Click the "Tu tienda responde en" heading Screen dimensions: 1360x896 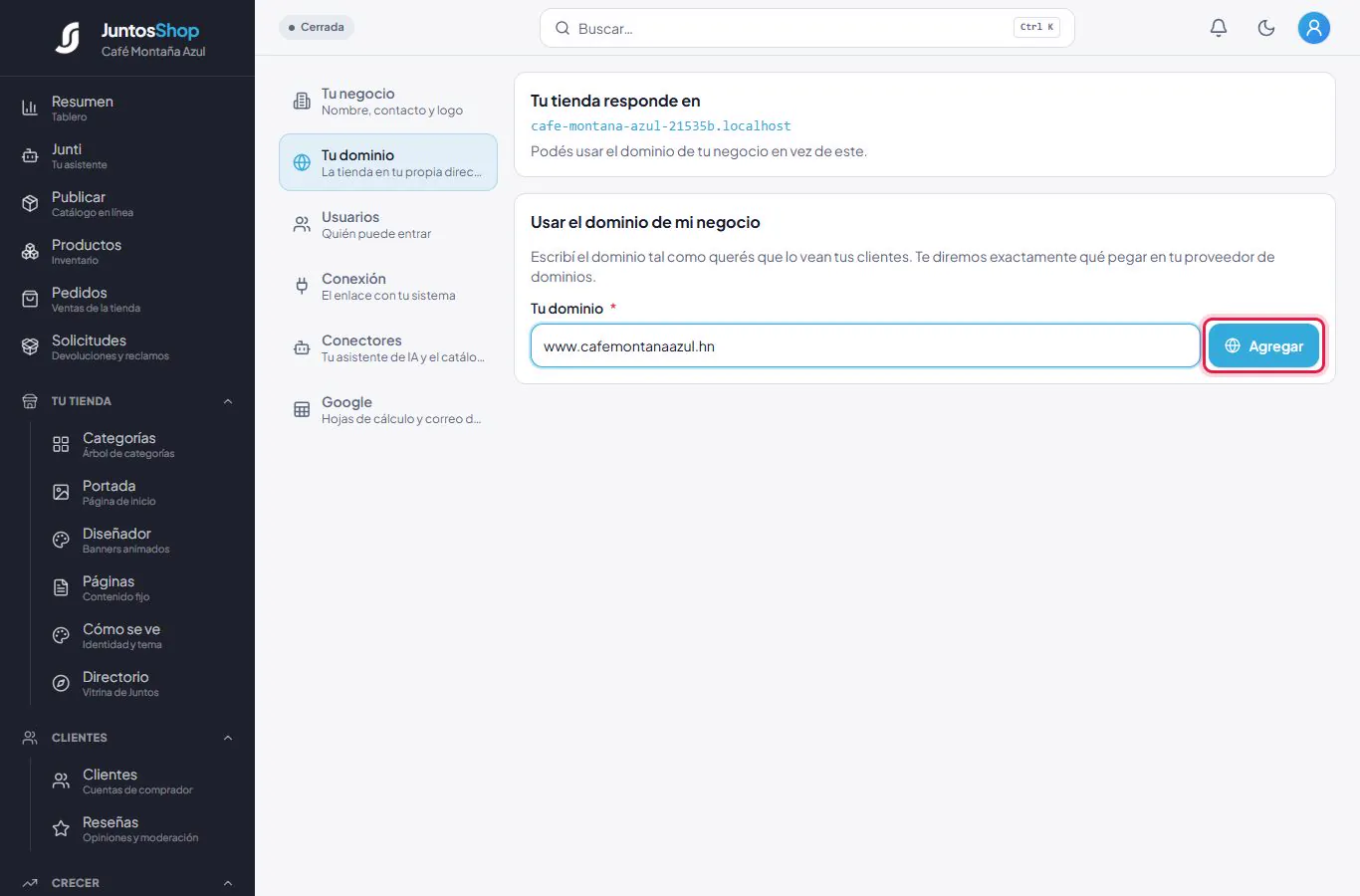(615, 101)
